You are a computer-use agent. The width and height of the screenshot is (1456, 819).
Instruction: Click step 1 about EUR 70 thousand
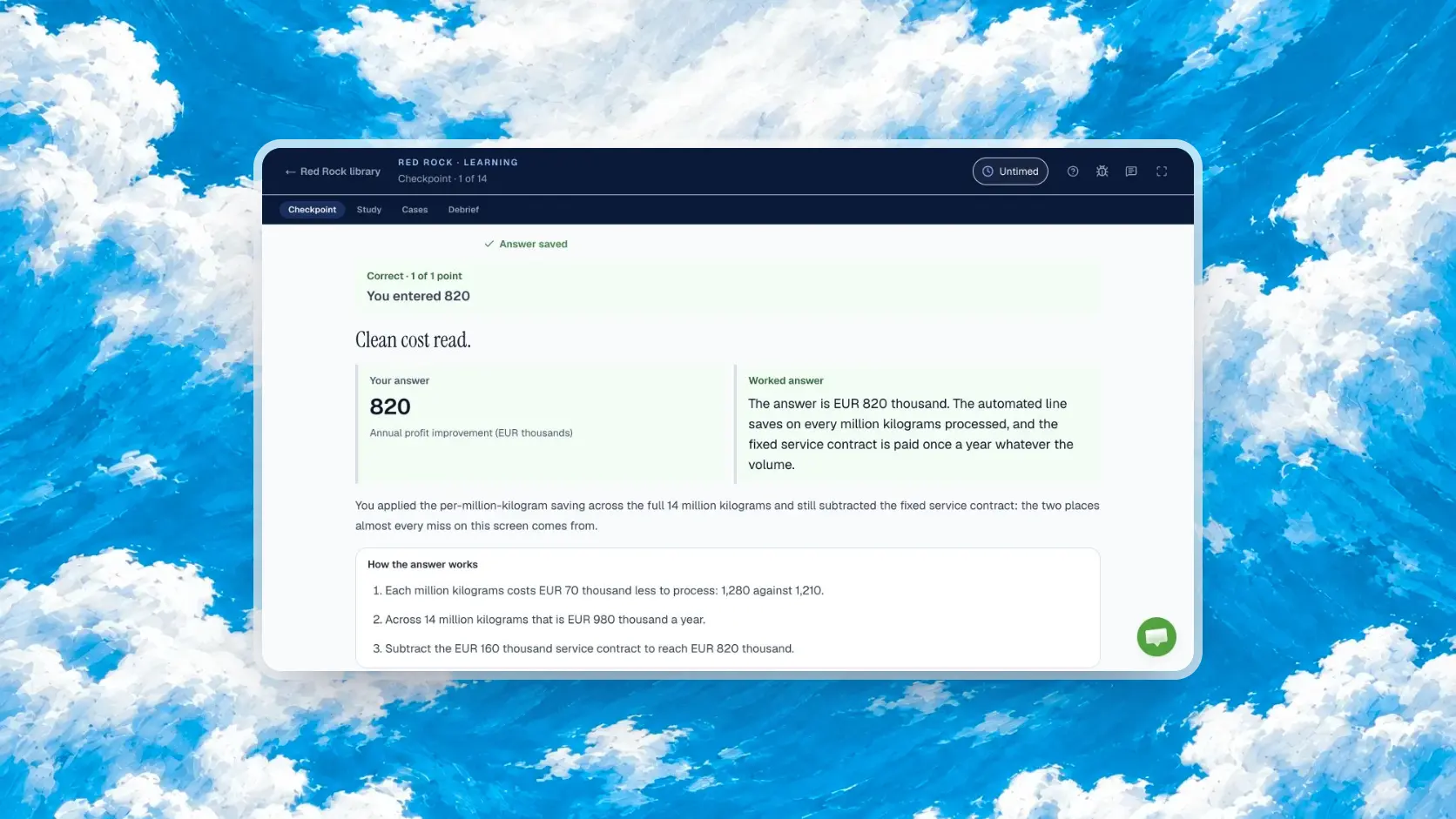coord(598,591)
